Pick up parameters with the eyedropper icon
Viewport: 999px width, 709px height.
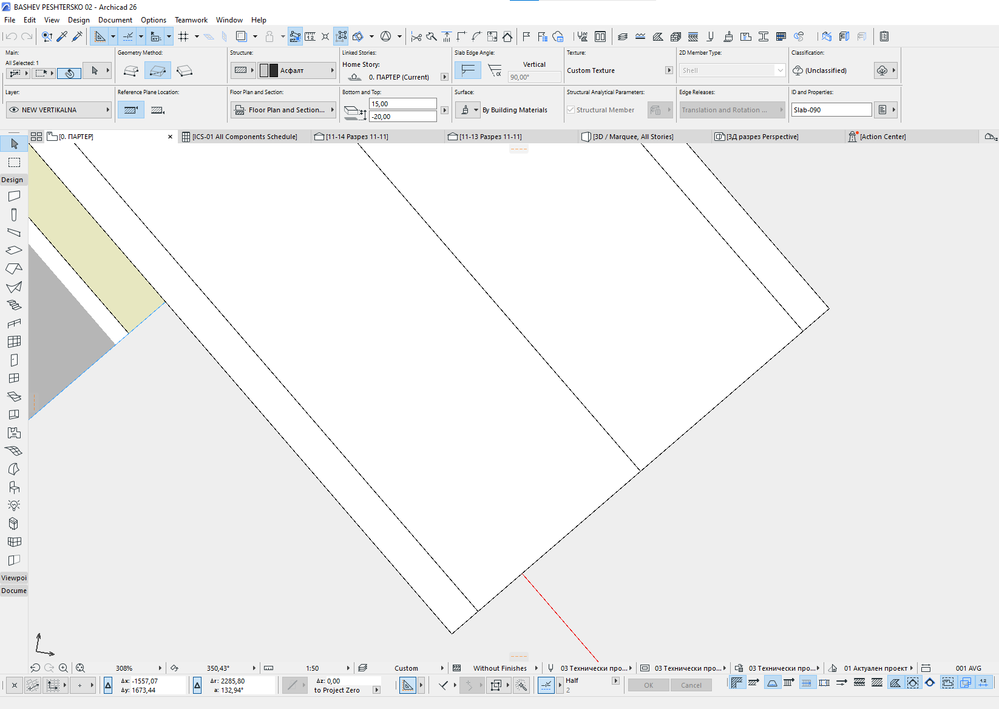(62, 36)
